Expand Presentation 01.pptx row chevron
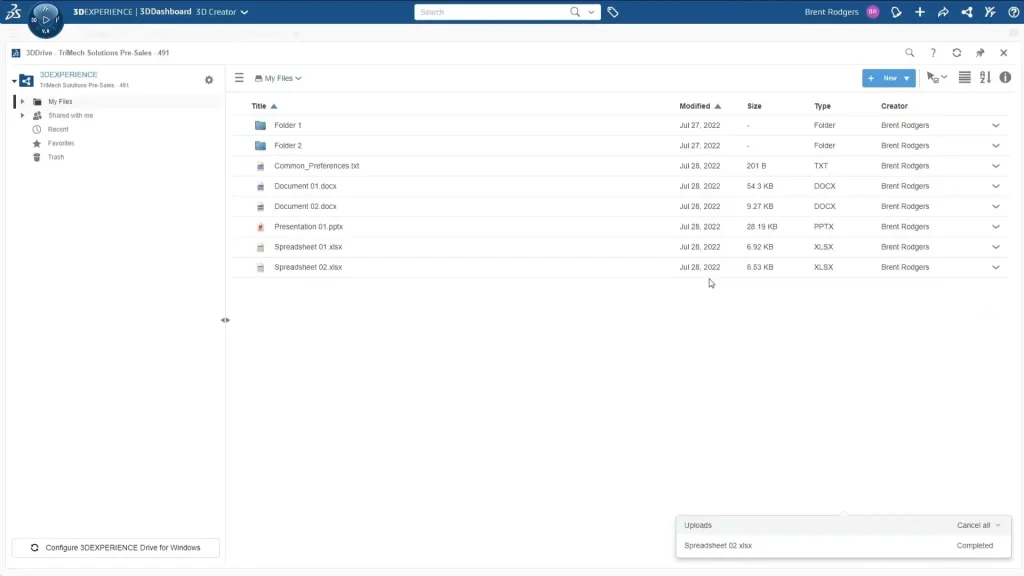This screenshot has height=576, width=1024. 995,227
